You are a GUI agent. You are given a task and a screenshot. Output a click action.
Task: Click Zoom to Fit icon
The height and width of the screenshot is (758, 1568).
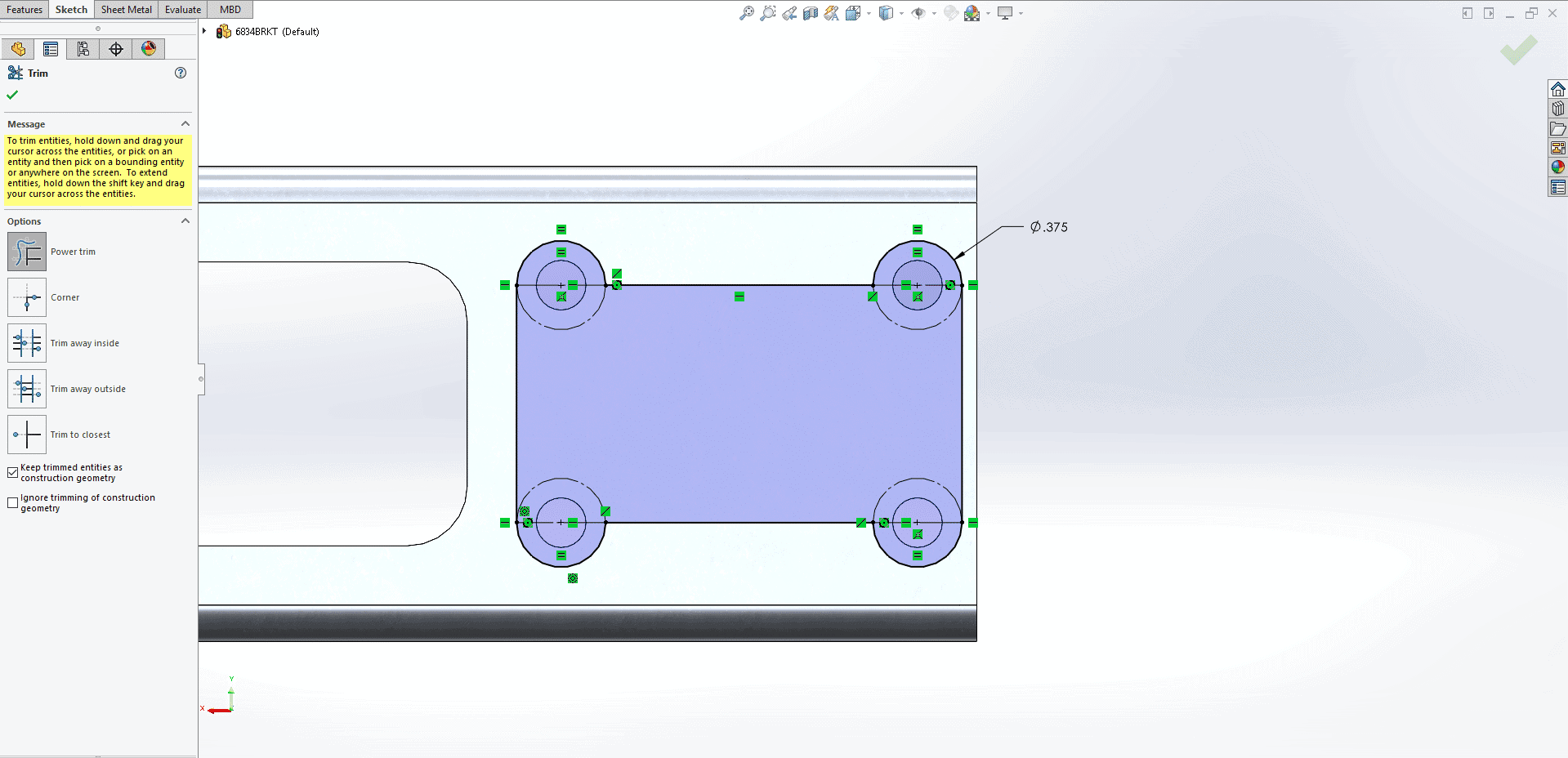tap(747, 13)
